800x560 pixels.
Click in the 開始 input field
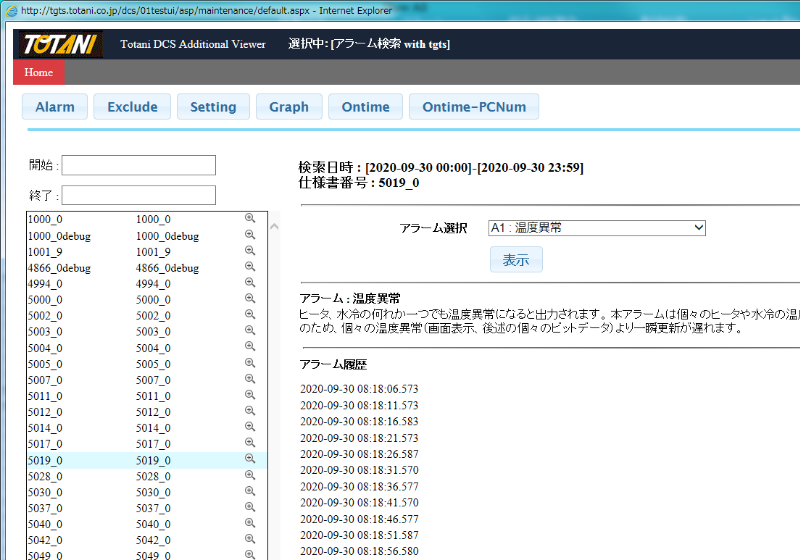(x=139, y=165)
